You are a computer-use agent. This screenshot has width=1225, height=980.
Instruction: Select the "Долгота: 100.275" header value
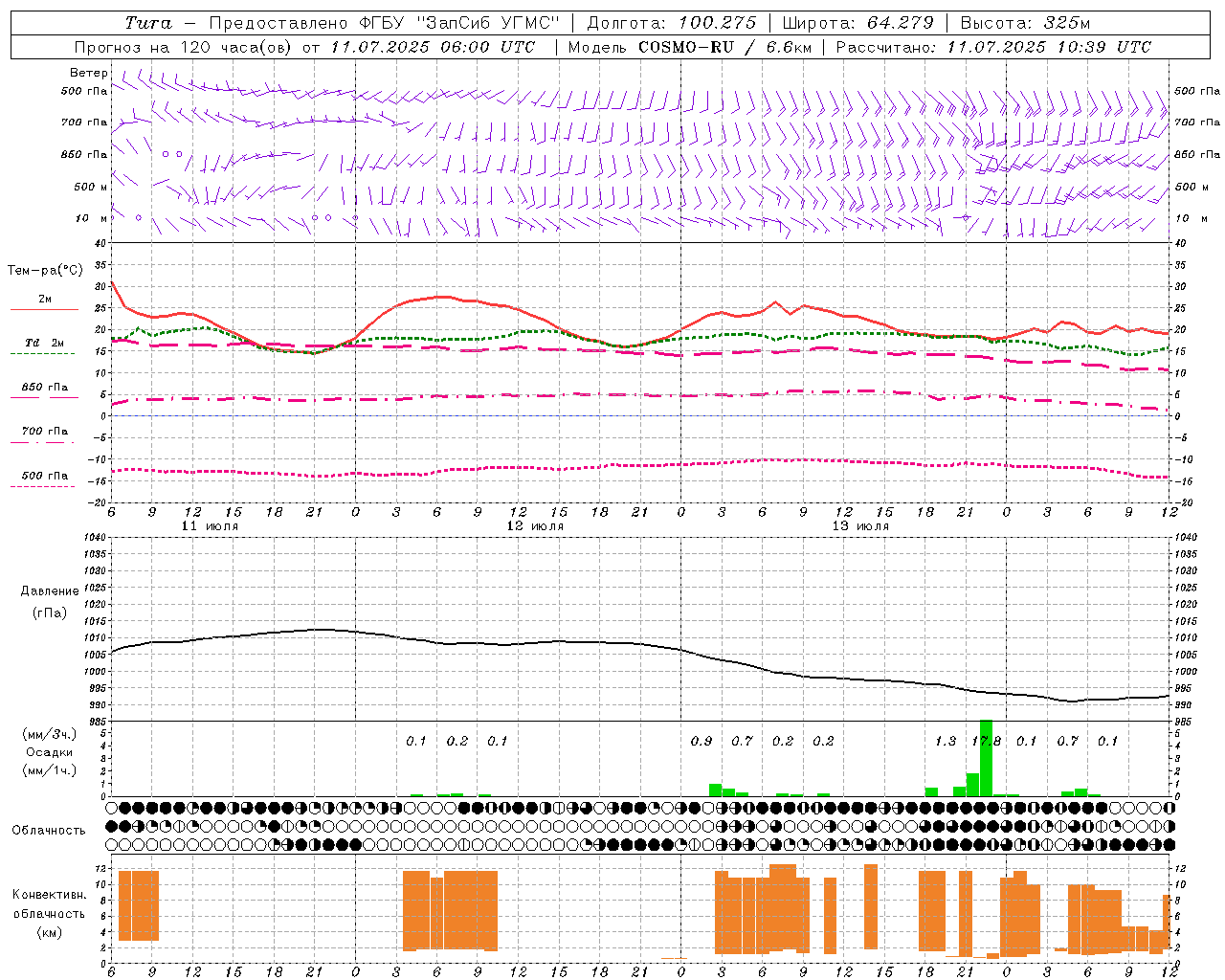click(671, 23)
